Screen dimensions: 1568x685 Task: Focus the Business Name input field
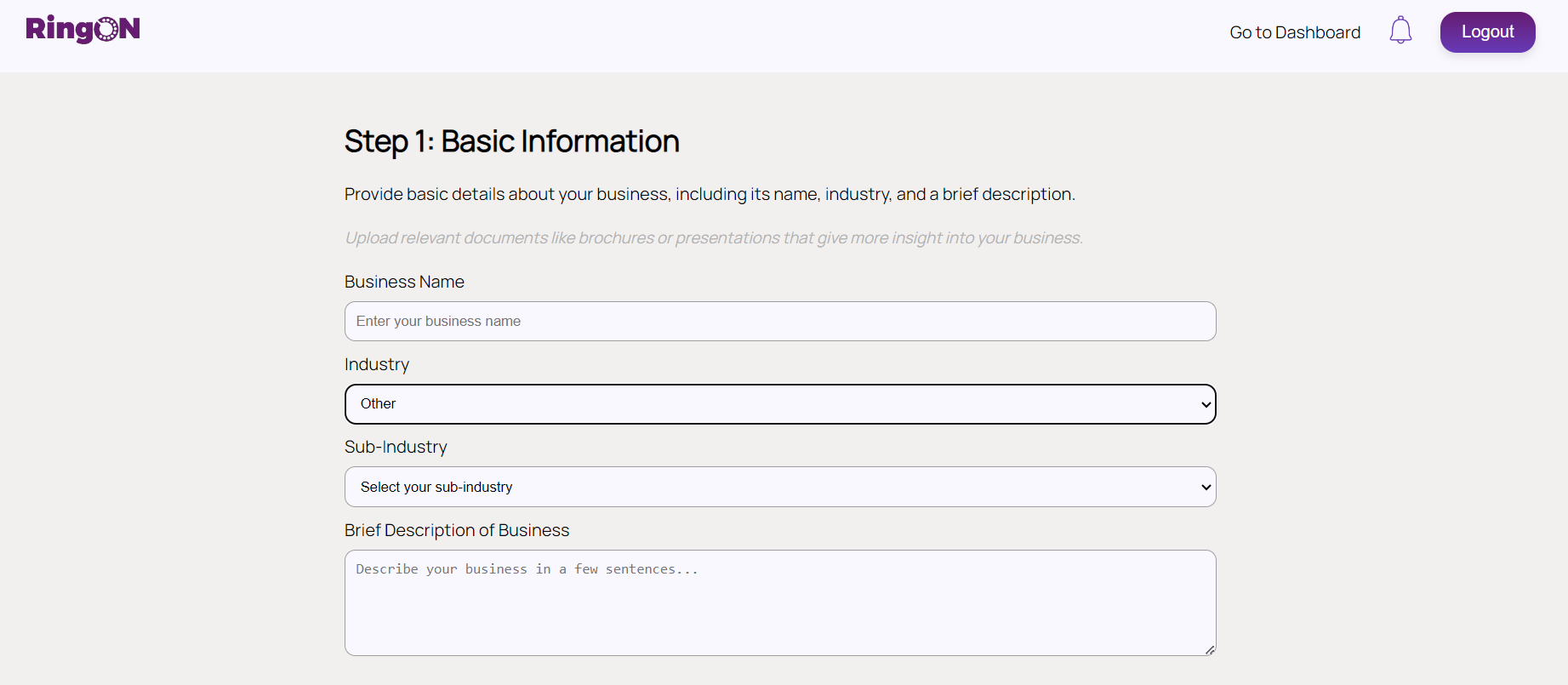click(x=779, y=322)
